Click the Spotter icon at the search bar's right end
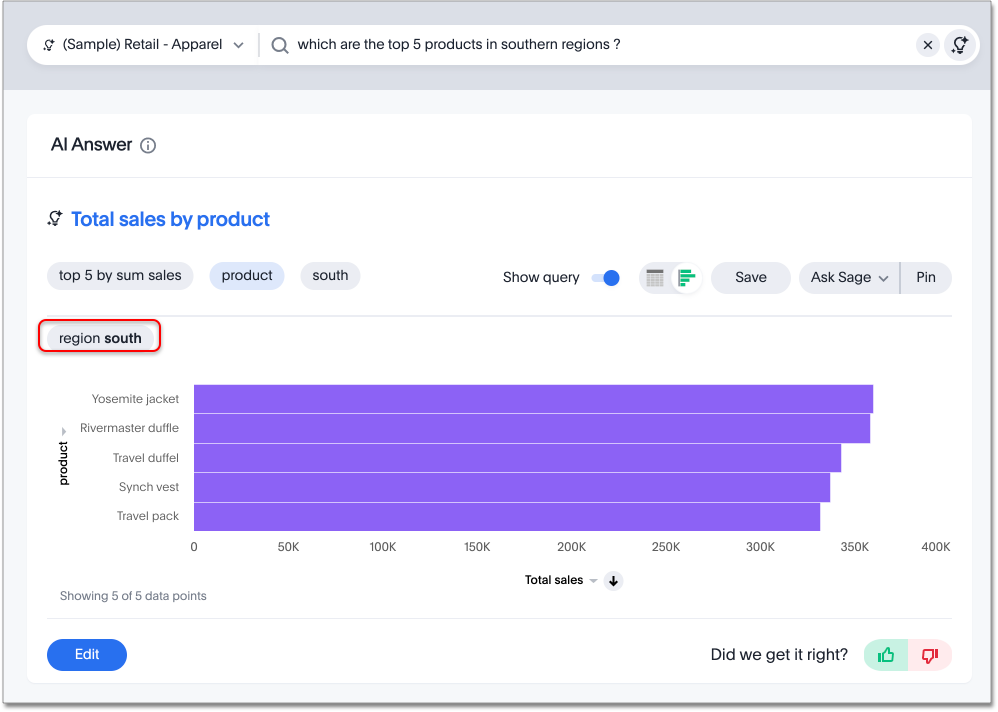This screenshot has width=998, height=712. (x=960, y=45)
